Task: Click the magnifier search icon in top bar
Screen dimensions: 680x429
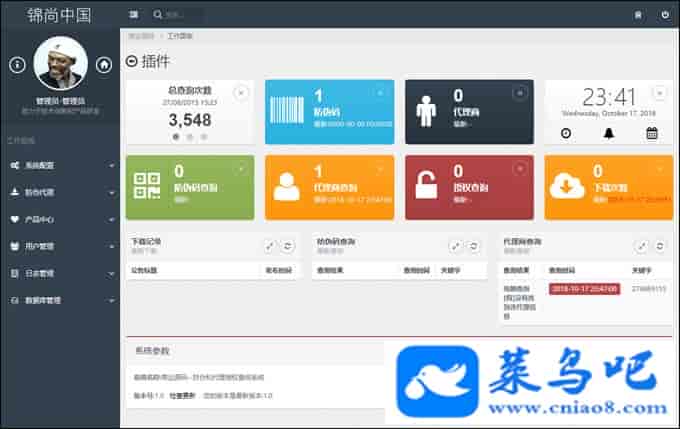Action: pos(157,15)
